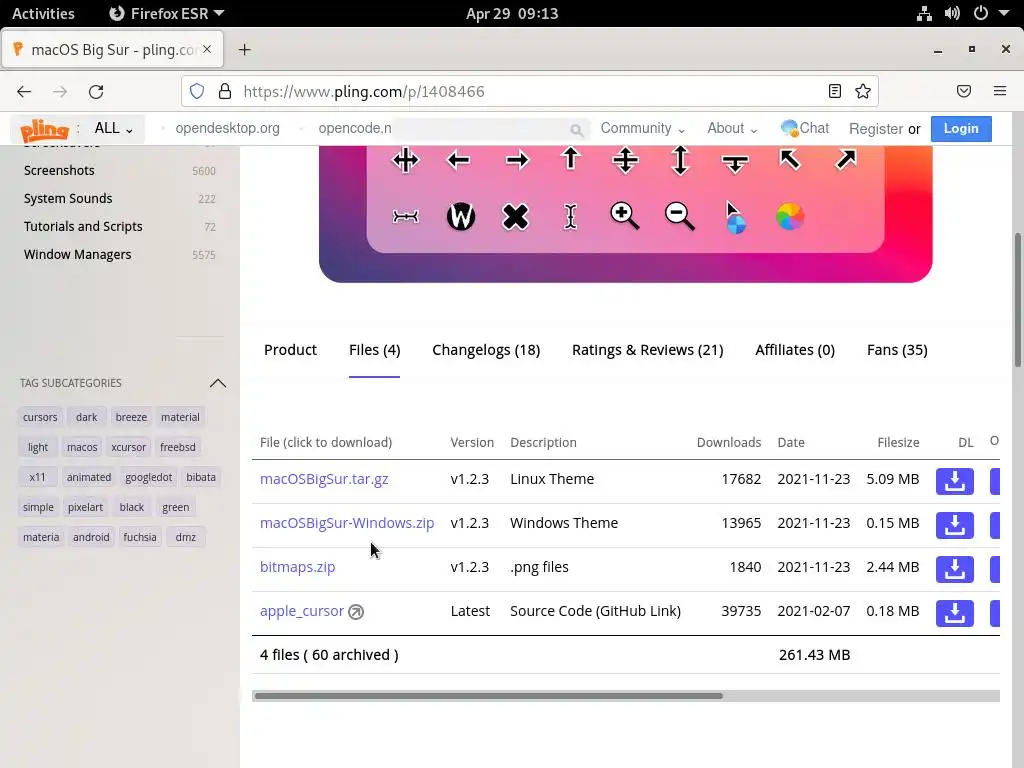Click the download icon for macOSBigSur-Windows.zip

point(954,525)
